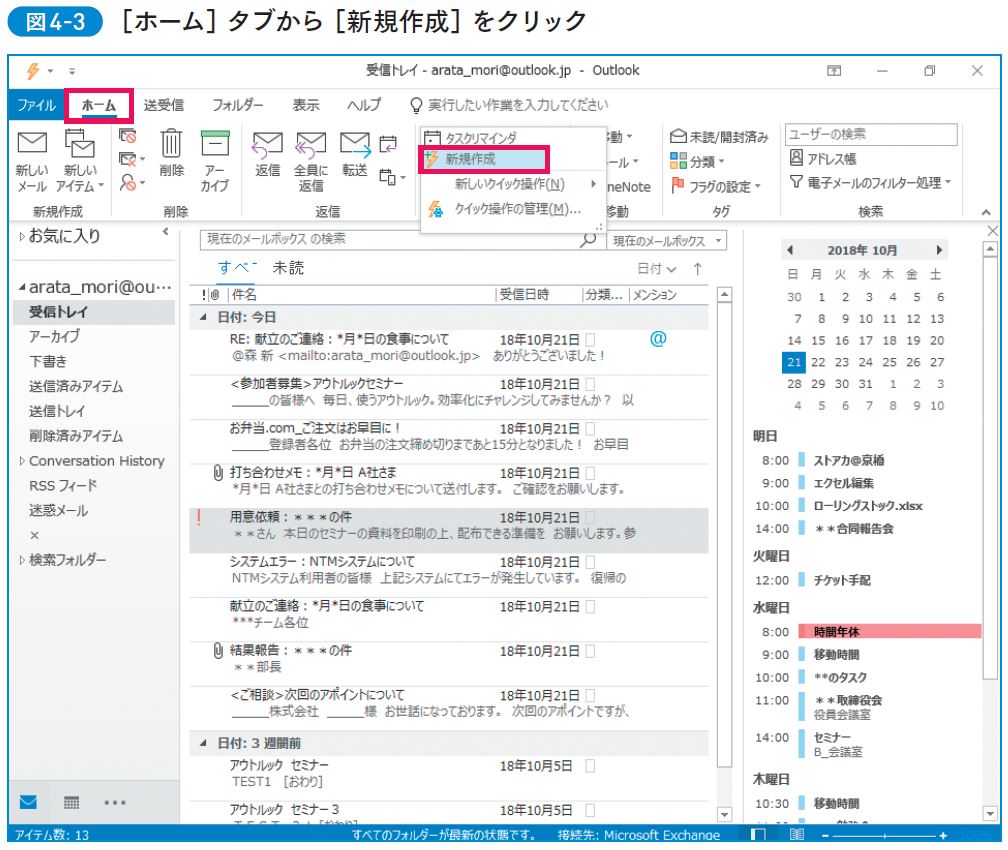Click the zoom in plus button
Image resolution: width=1008 pixels, height=850 pixels.
(943, 835)
